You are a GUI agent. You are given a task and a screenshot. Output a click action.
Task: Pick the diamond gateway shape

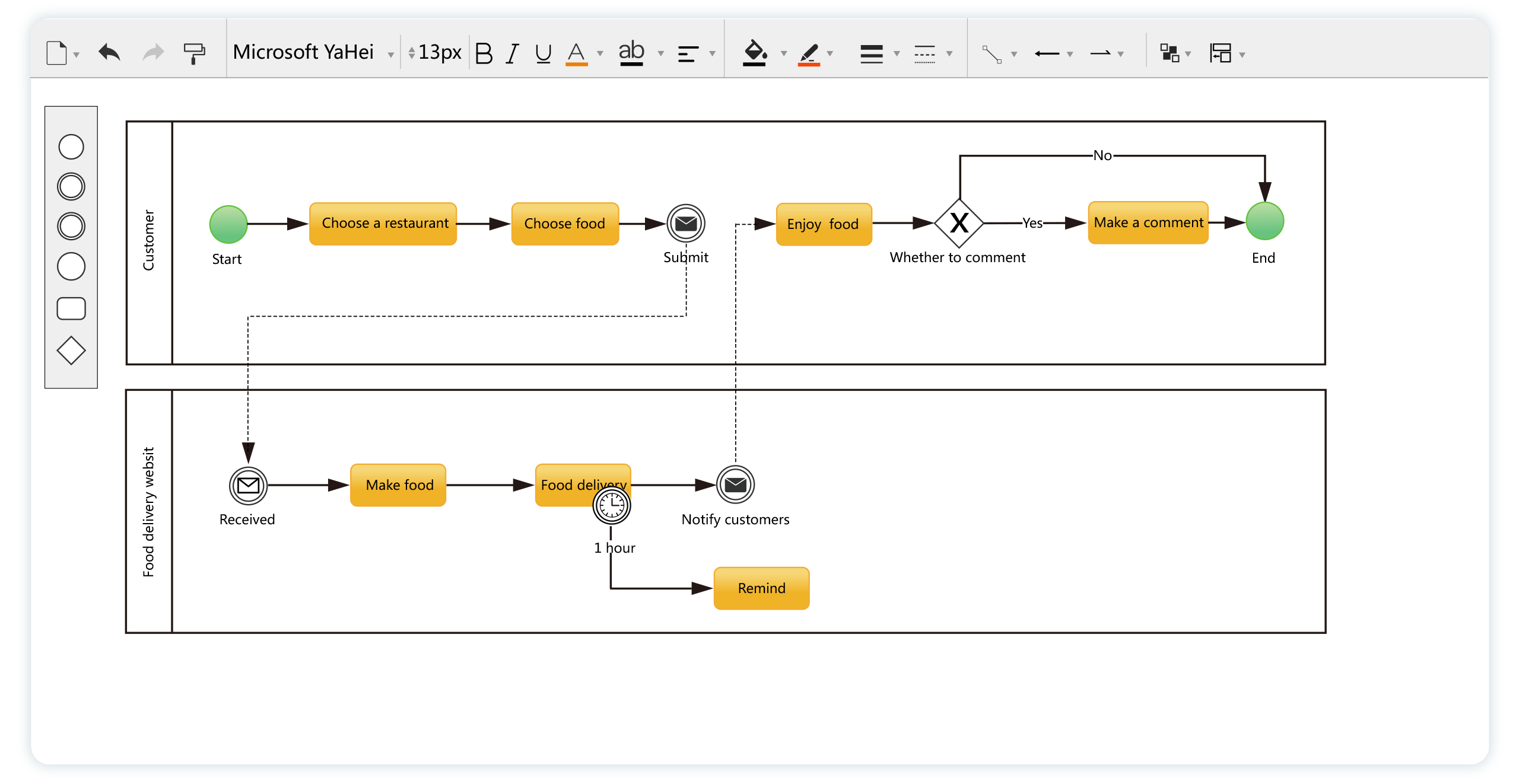71,350
